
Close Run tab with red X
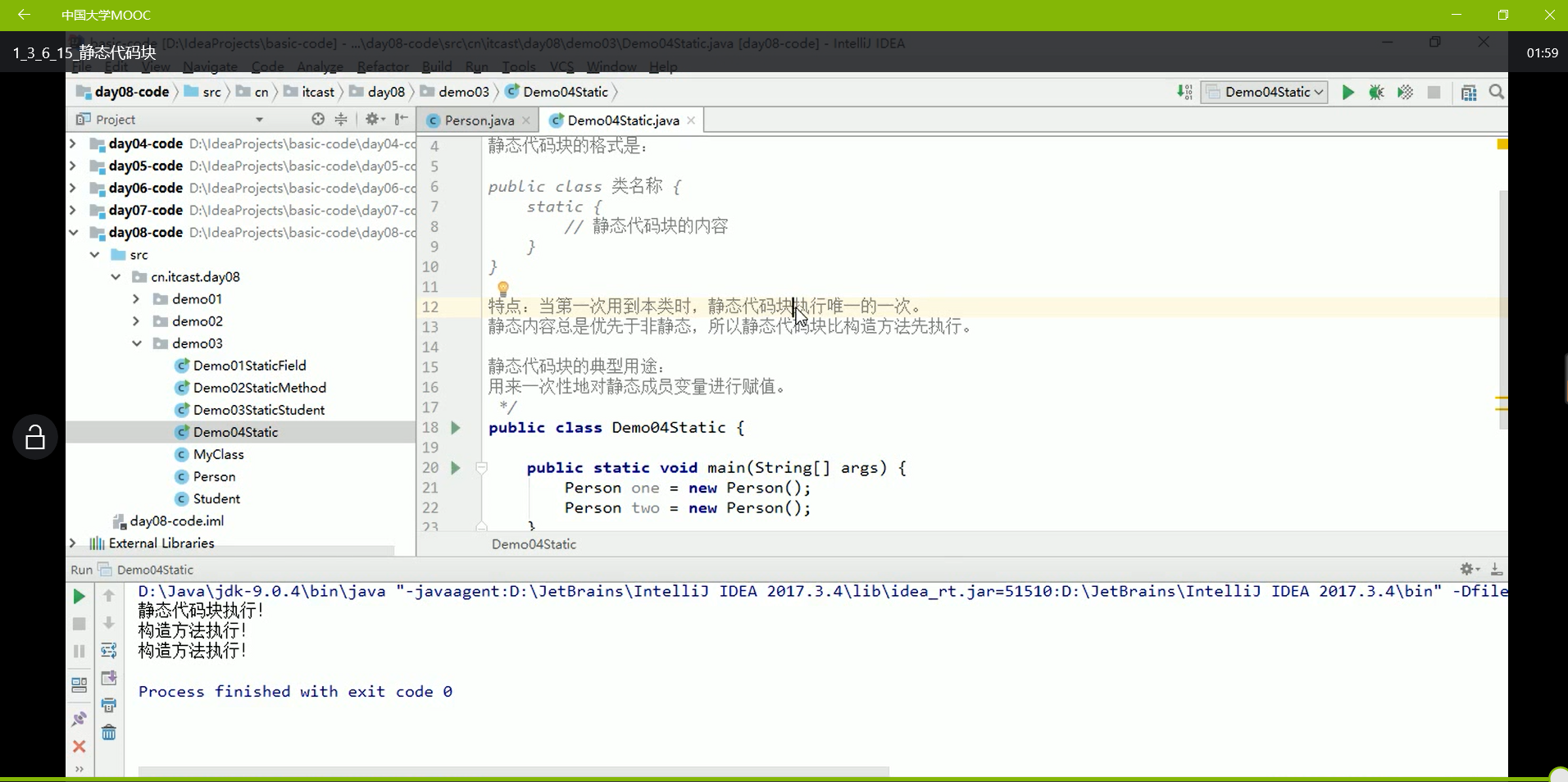pyautogui.click(x=80, y=747)
